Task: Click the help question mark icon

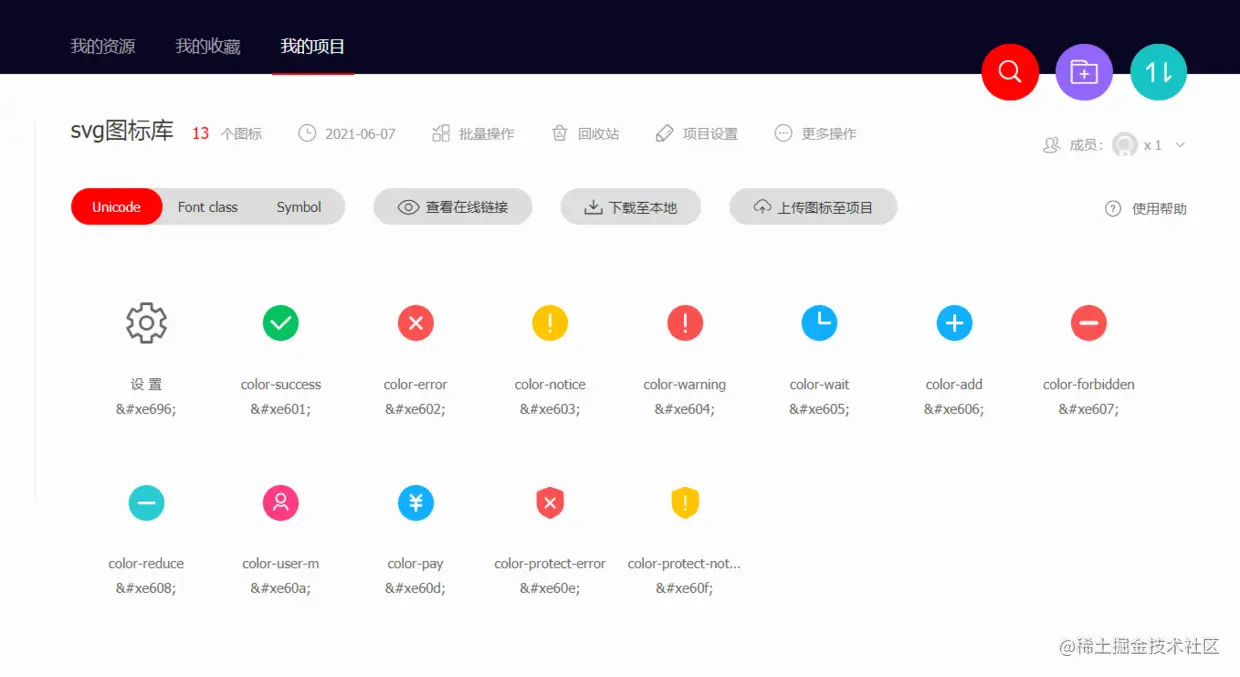Action: [x=1113, y=209]
